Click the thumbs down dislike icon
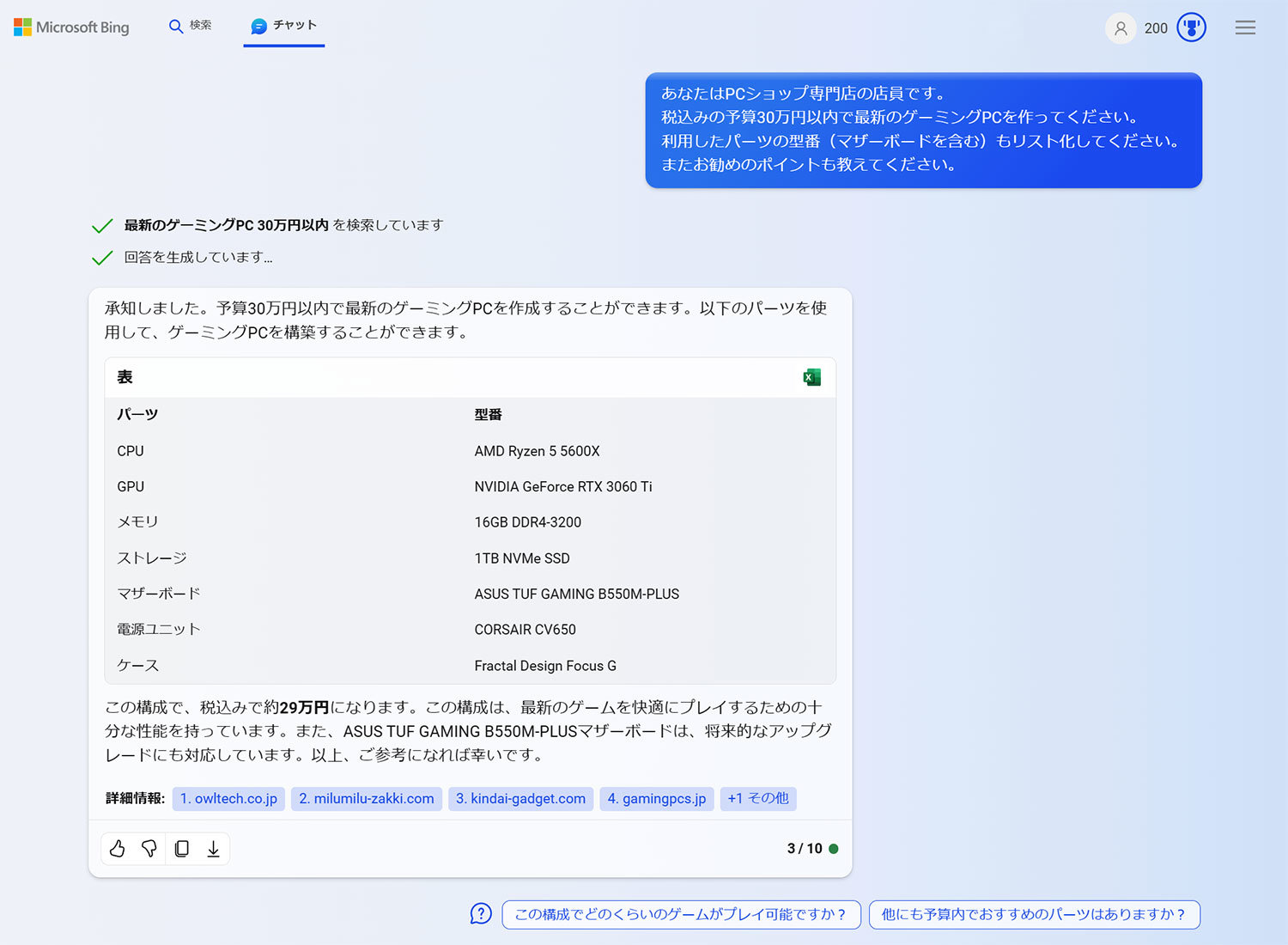The image size is (1288, 945). [149, 849]
